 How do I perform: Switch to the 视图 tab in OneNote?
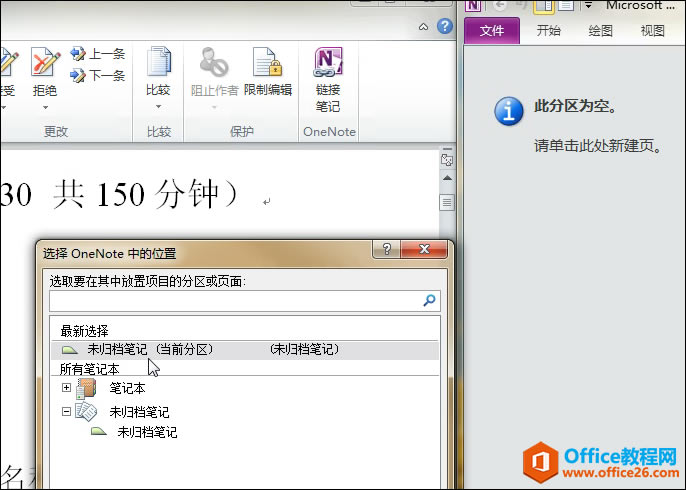pyautogui.click(x=652, y=31)
